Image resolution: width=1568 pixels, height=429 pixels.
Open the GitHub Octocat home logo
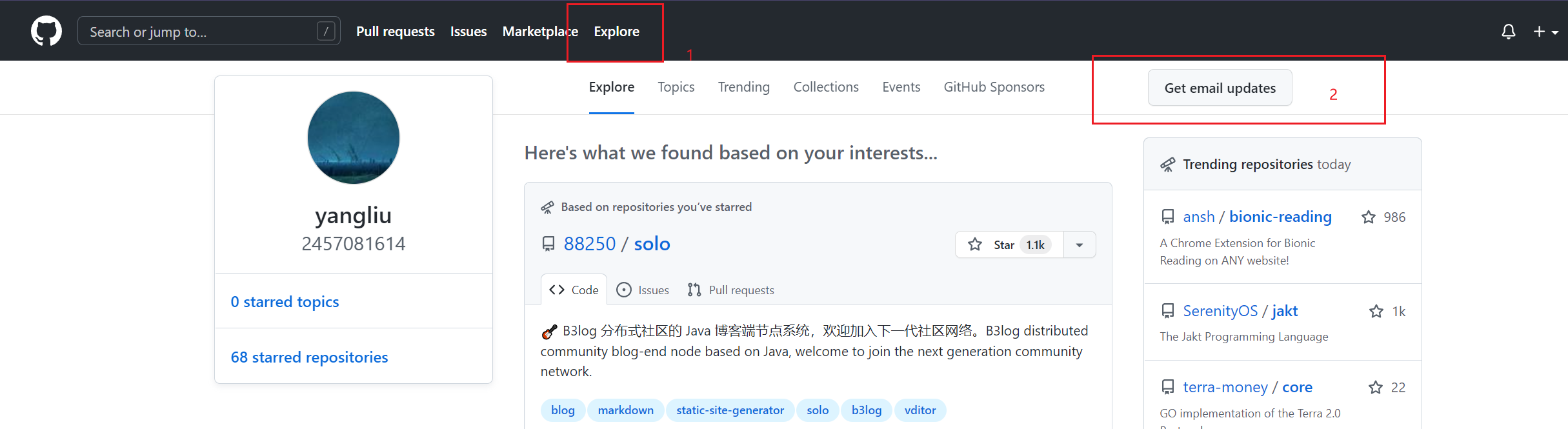[46, 31]
